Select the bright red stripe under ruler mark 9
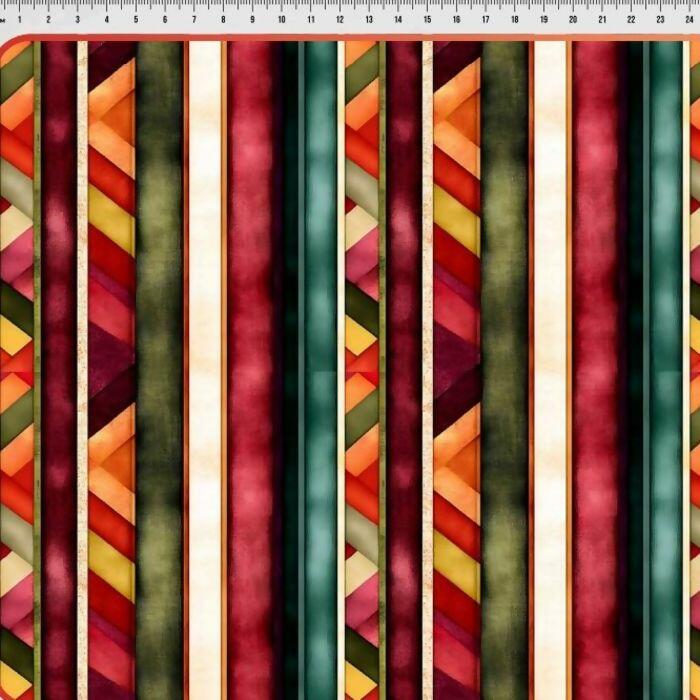 [252, 350]
